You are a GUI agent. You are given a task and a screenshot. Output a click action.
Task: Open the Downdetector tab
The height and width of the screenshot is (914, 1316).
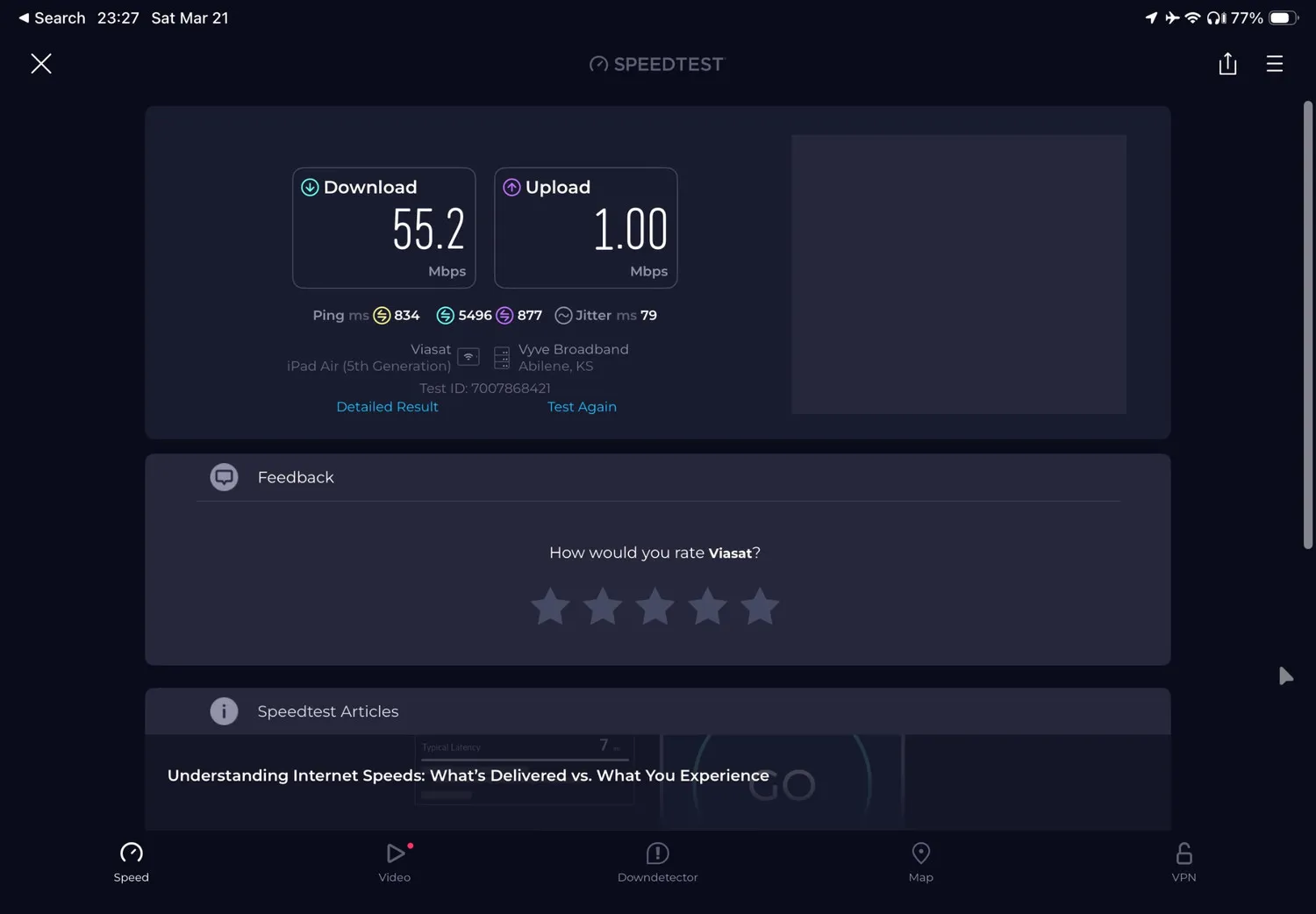(x=657, y=862)
